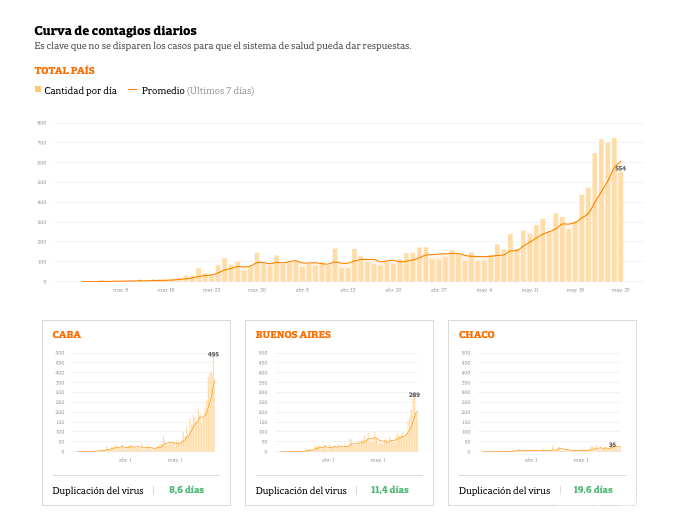Click the '11,4 días' duplication value
688x520 pixels.
(389, 490)
